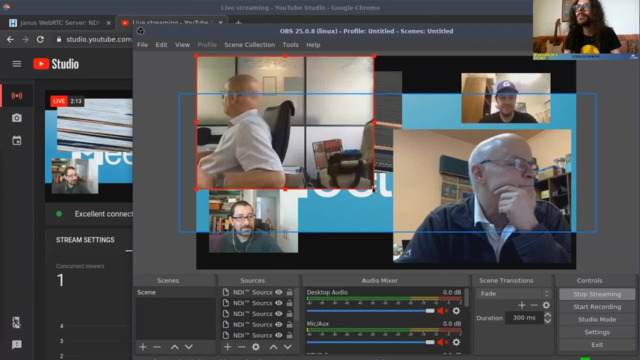Image resolution: width=640 pixels, height=360 pixels.
Task: Toggle the lock on the second NDI Source
Action: point(289,303)
